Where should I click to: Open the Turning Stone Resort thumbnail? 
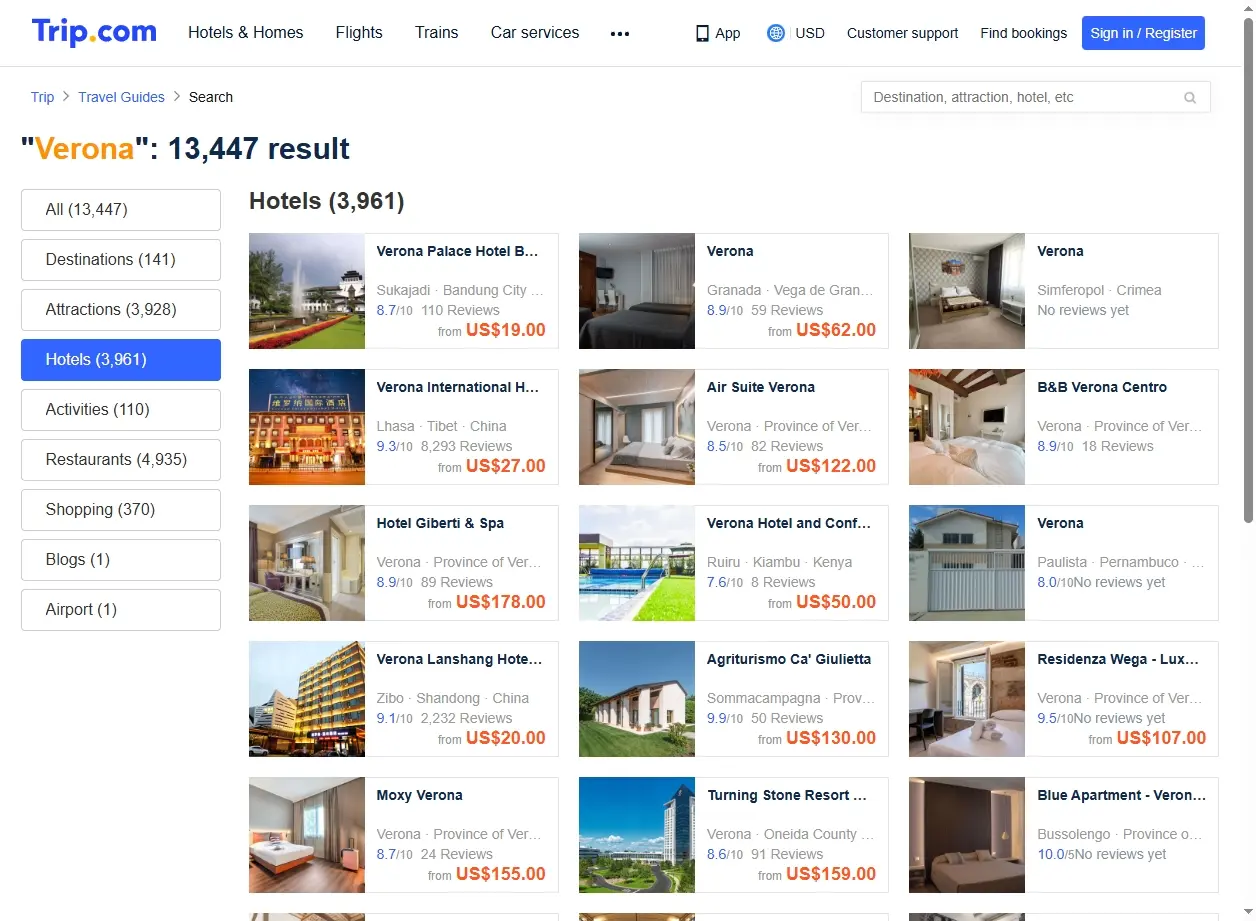pos(637,835)
